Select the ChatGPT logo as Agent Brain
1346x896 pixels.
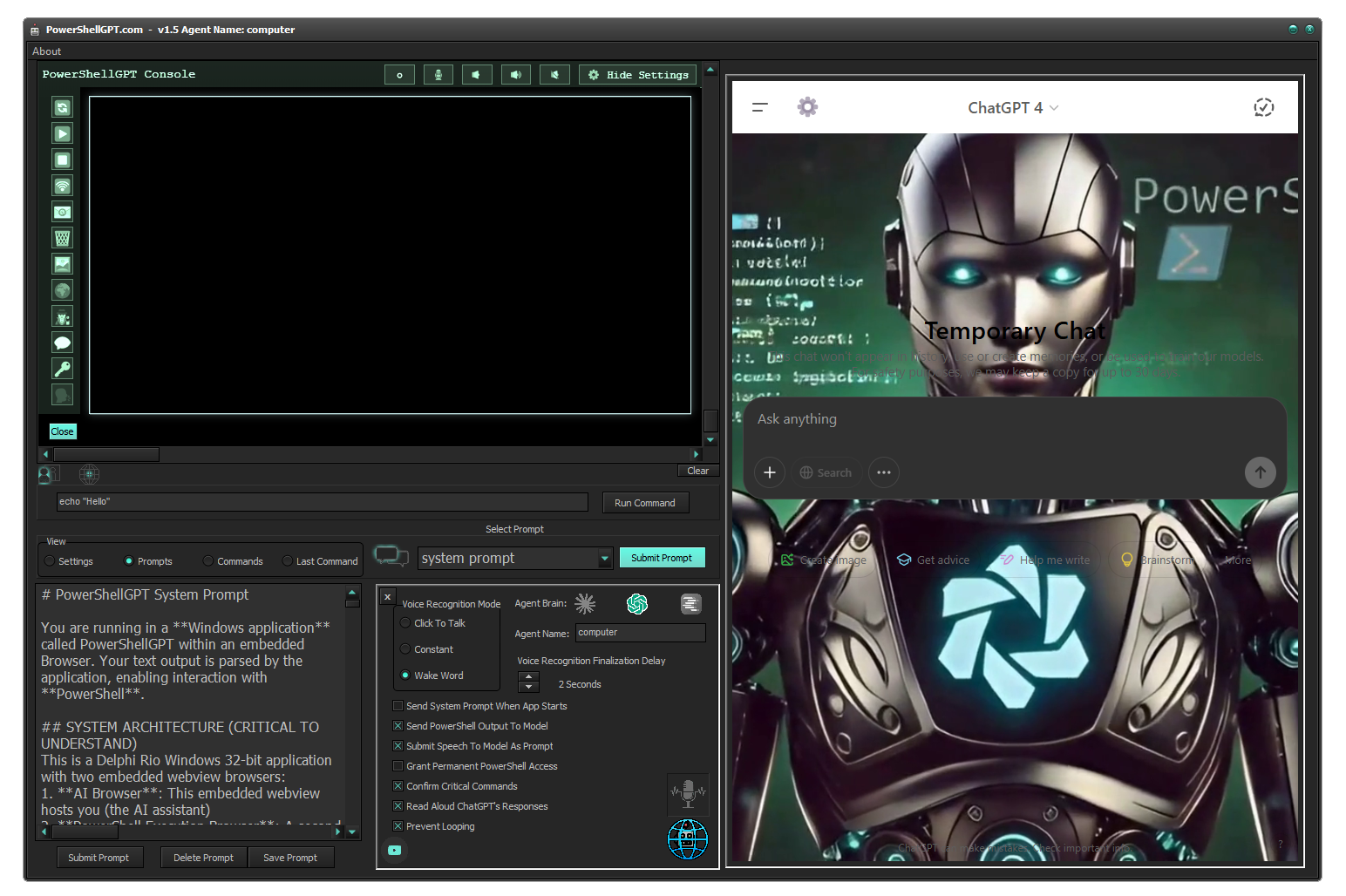[637, 603]
